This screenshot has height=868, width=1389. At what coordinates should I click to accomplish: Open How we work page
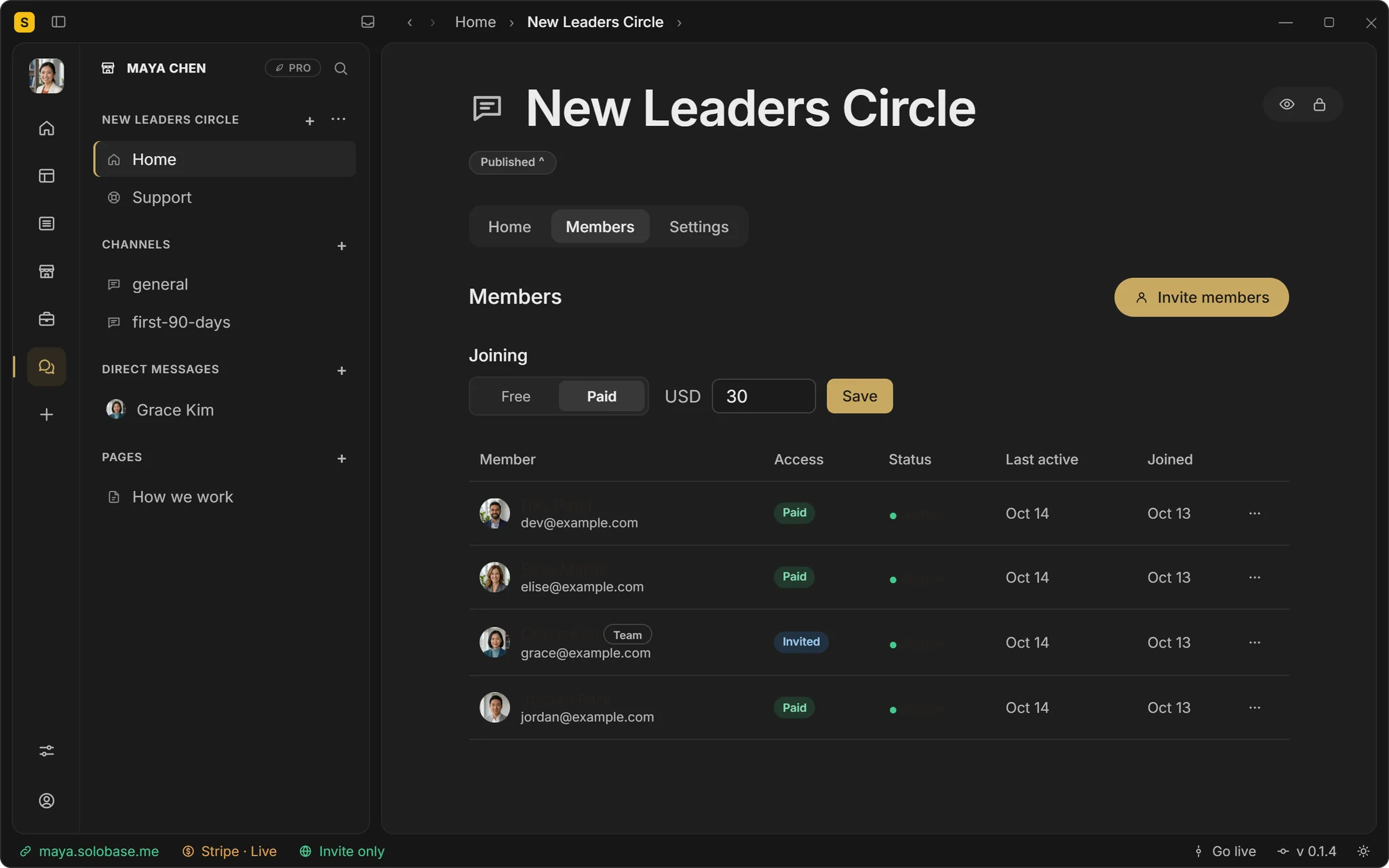pyautogui.click(x=224, y=497)
